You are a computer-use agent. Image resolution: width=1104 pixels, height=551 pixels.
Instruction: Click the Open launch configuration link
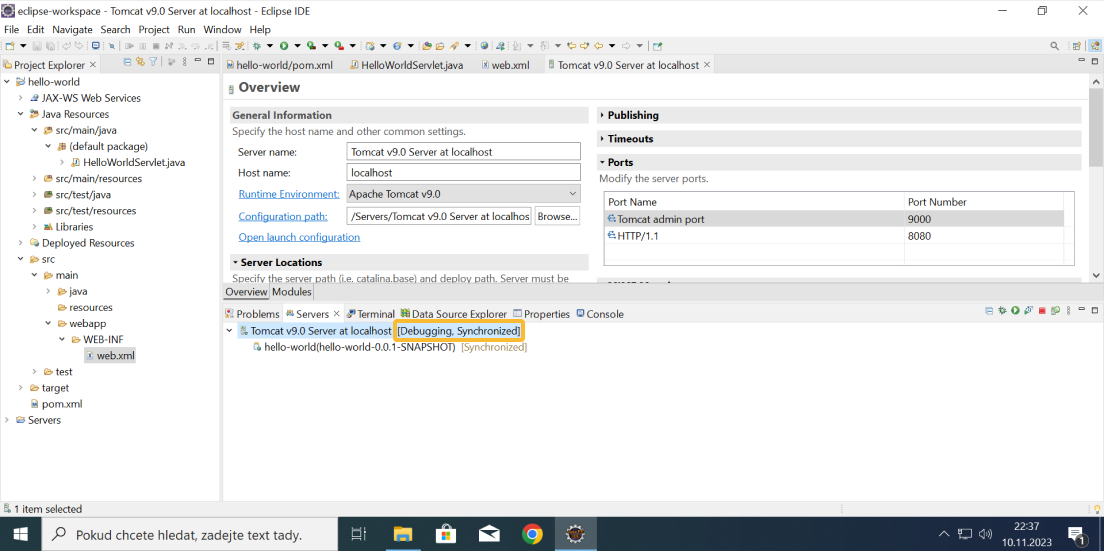[299, 237]
